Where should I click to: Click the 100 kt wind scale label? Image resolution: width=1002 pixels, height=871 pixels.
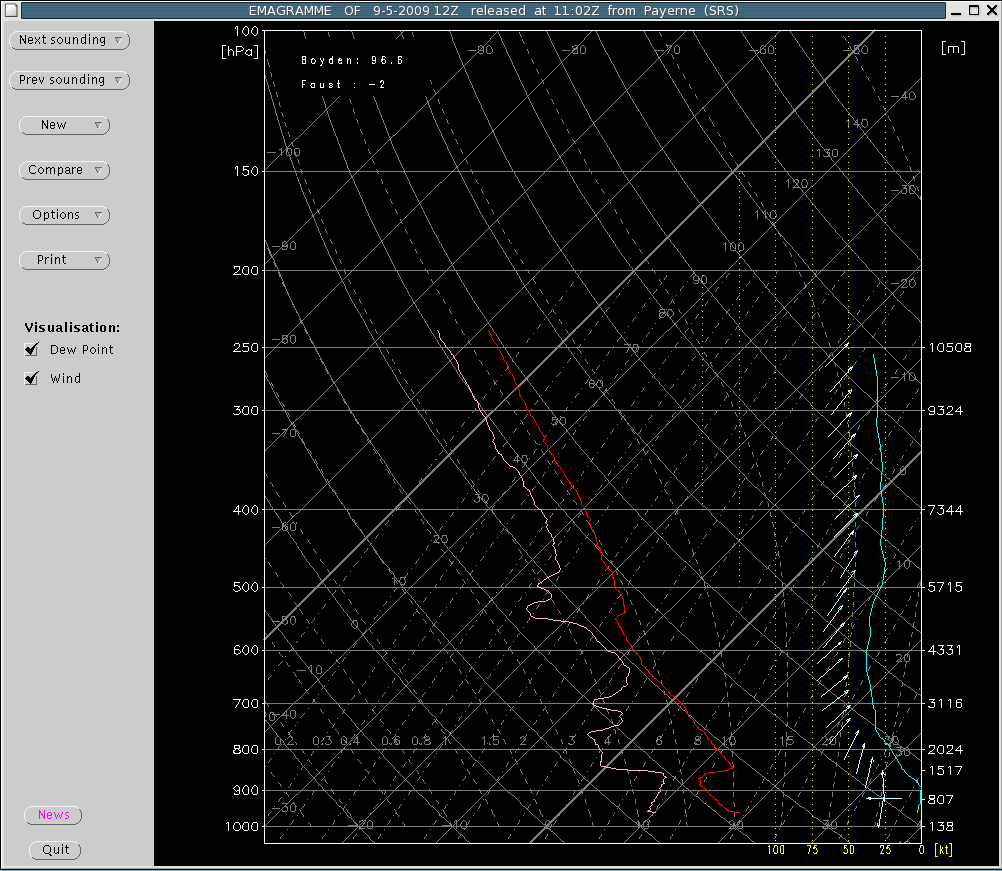click(x=776, y=850)
